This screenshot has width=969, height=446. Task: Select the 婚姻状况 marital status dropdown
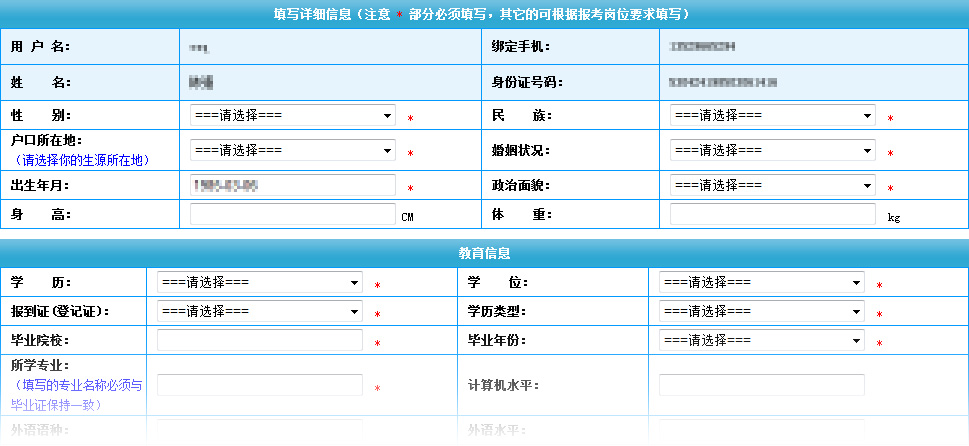coord(772,151)
